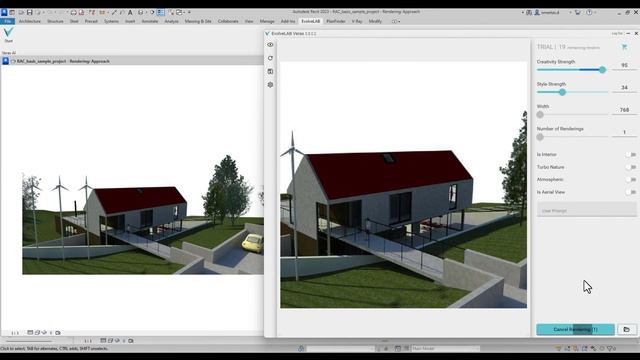Open the Manage ribbon tab
The height and width of the screenshot is (360, 640).
(x=267, y=21)
